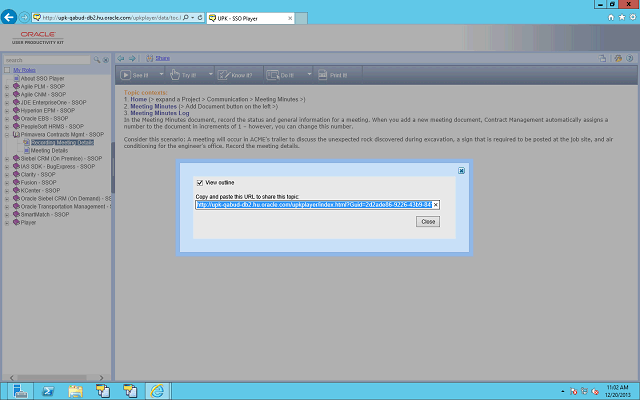Expand the Agile ChM - SSOP node
This screenshot has width=640, height=400.
(x=7, y=95)
